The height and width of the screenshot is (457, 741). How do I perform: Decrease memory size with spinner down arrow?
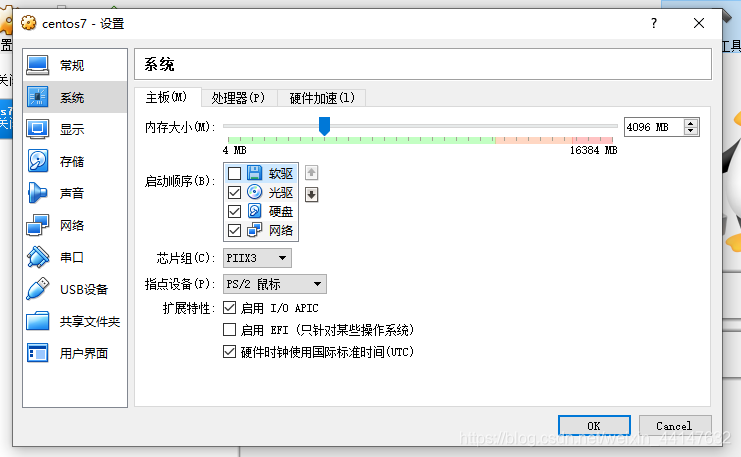[x=691, y=131]
